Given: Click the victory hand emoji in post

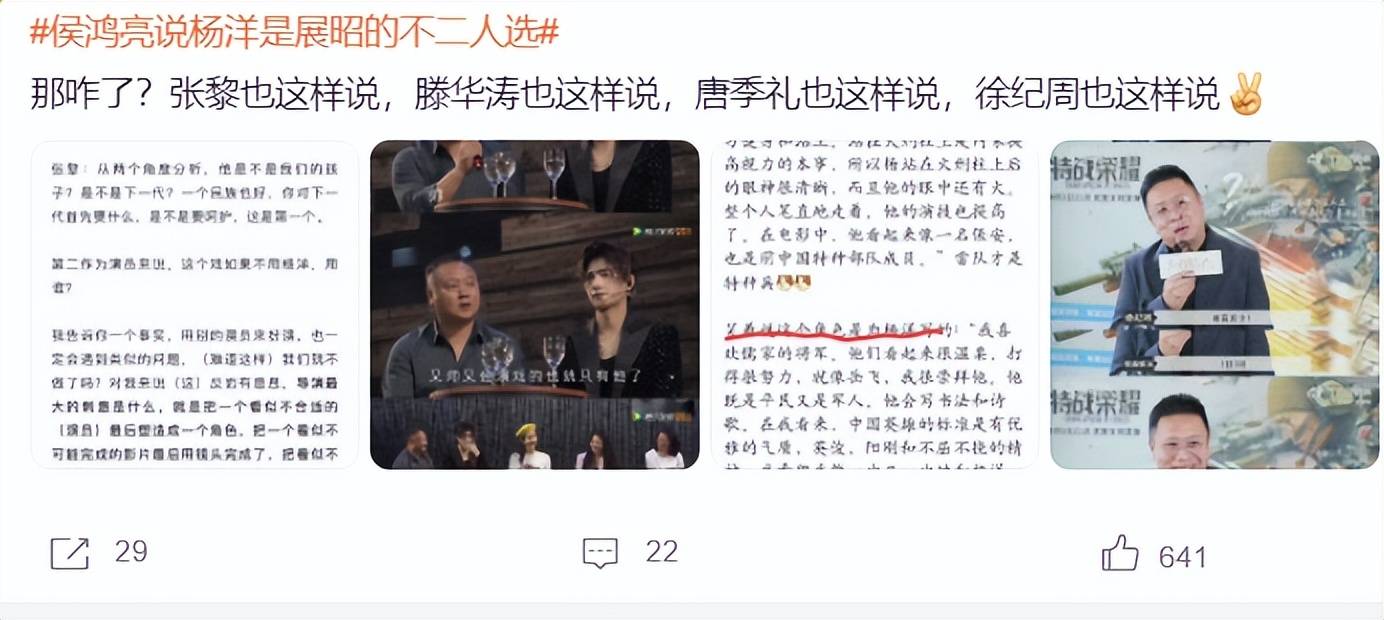Looking at the screenshot, I should point(1247,94).
